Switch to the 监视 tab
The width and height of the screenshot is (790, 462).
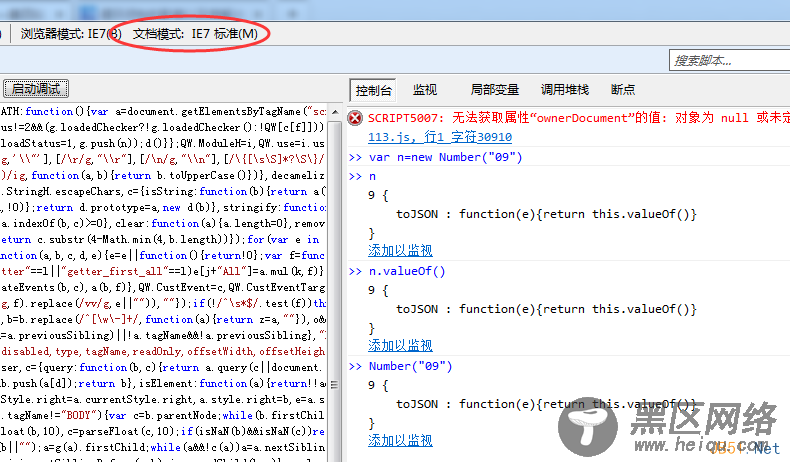point(425,90)
